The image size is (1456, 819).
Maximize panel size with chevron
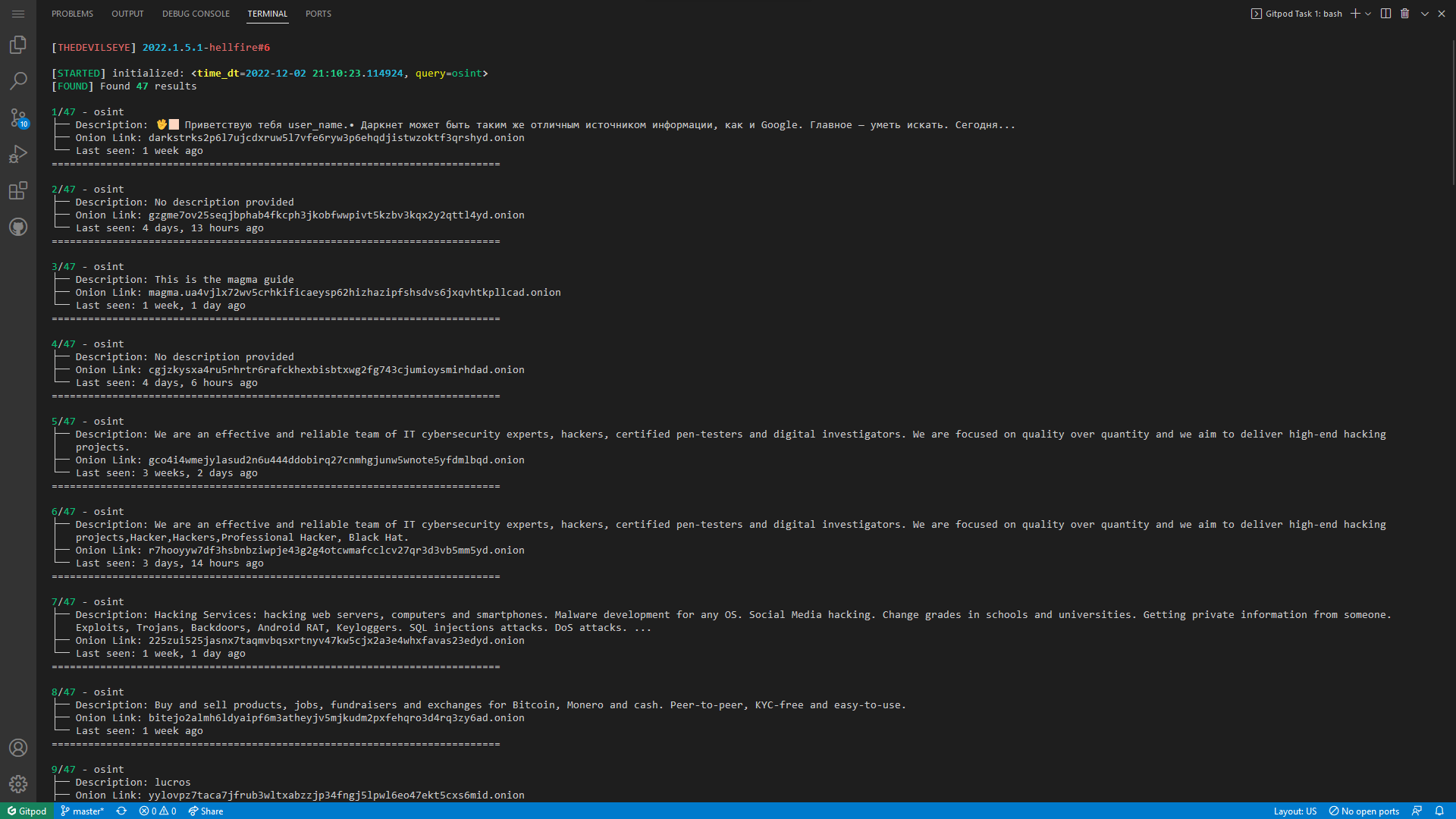1424,14
